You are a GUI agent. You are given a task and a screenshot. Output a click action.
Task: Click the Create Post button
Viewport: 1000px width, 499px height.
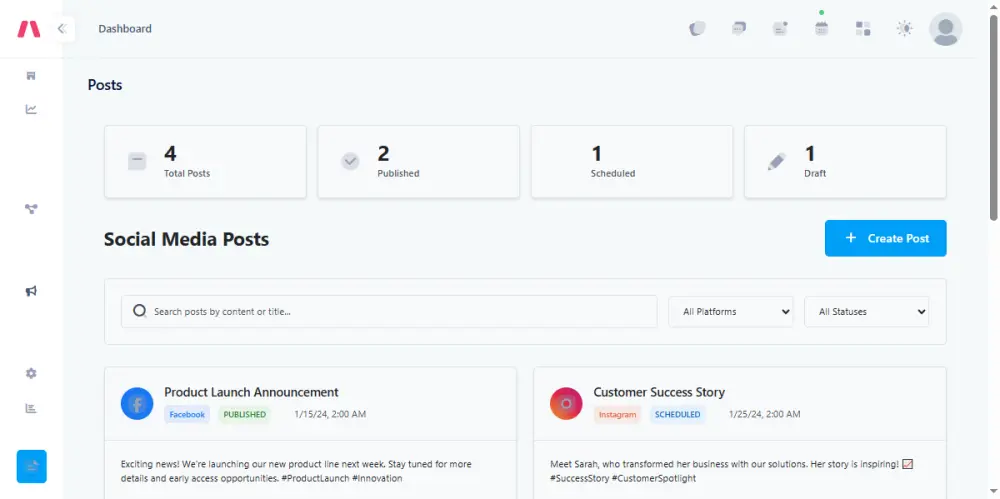pos(885,238)
